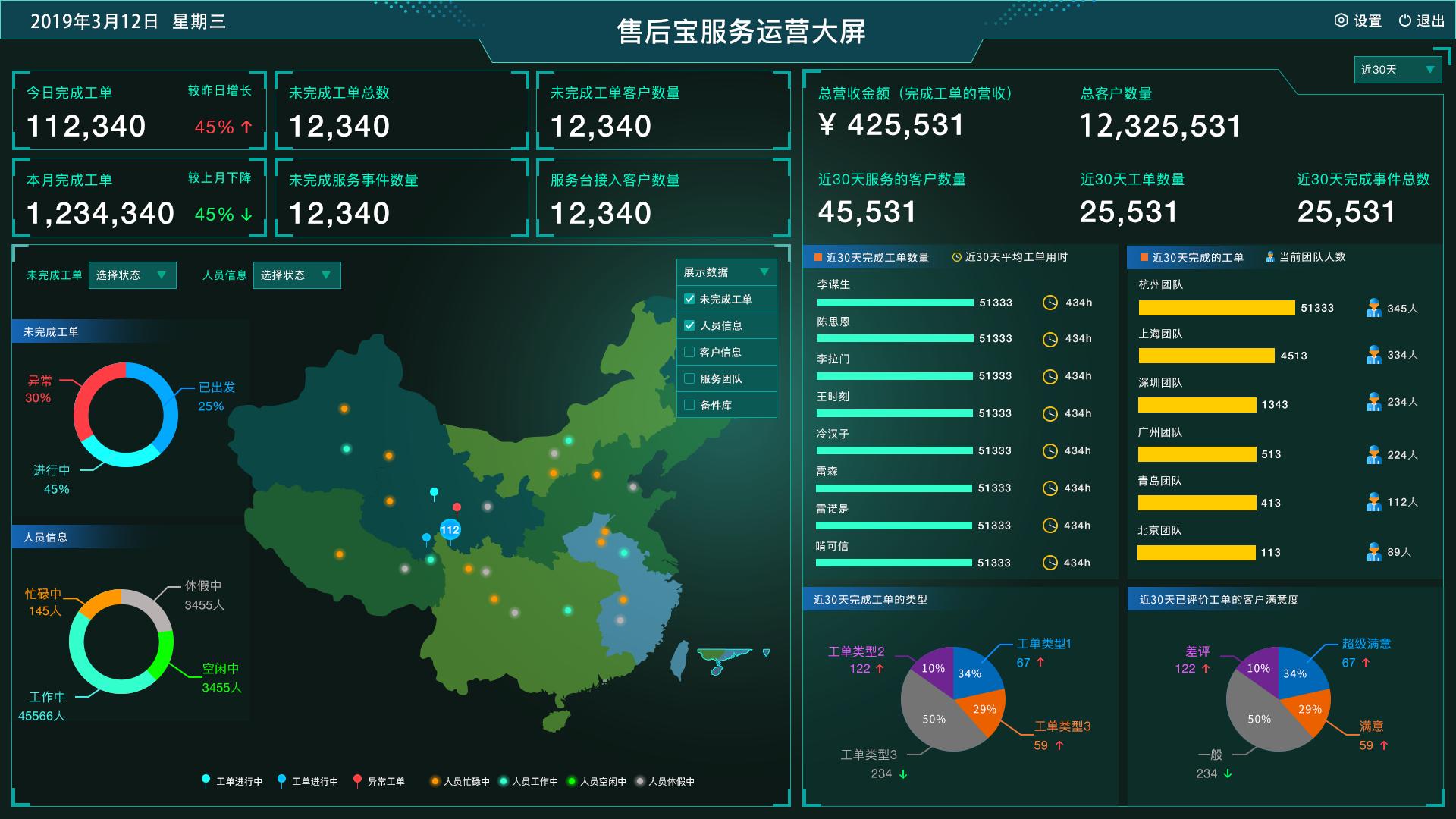Click the 未完成服务事件数量 stat card
Screen dimensions: 1456x819
pyautogui.click(x=402, y=198)
